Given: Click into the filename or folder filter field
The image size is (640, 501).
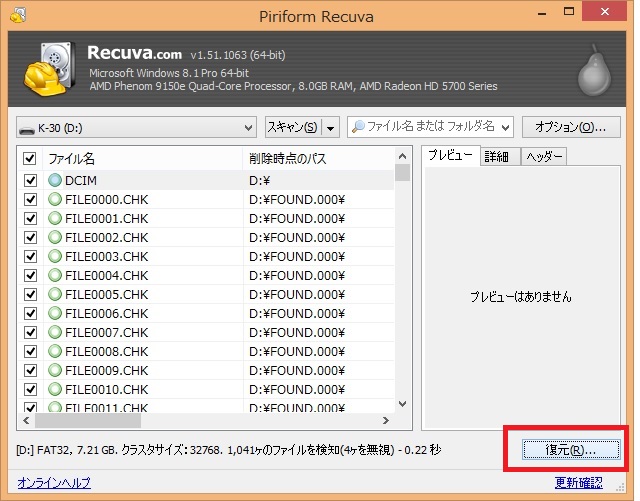Looking at the screenshot, I should [430, 127].
